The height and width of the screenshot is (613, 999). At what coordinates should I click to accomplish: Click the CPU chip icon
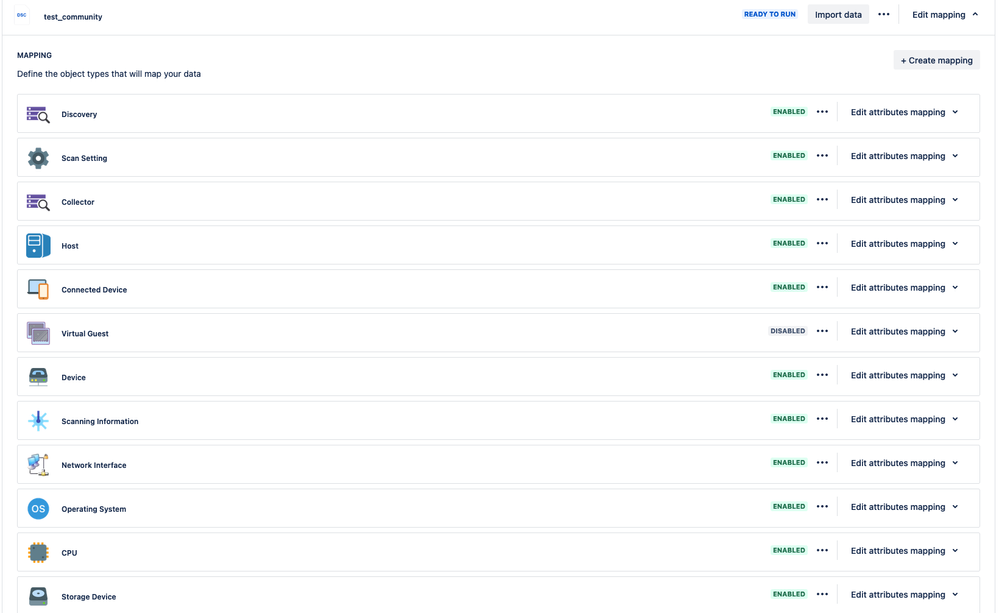tap(38, 552)
